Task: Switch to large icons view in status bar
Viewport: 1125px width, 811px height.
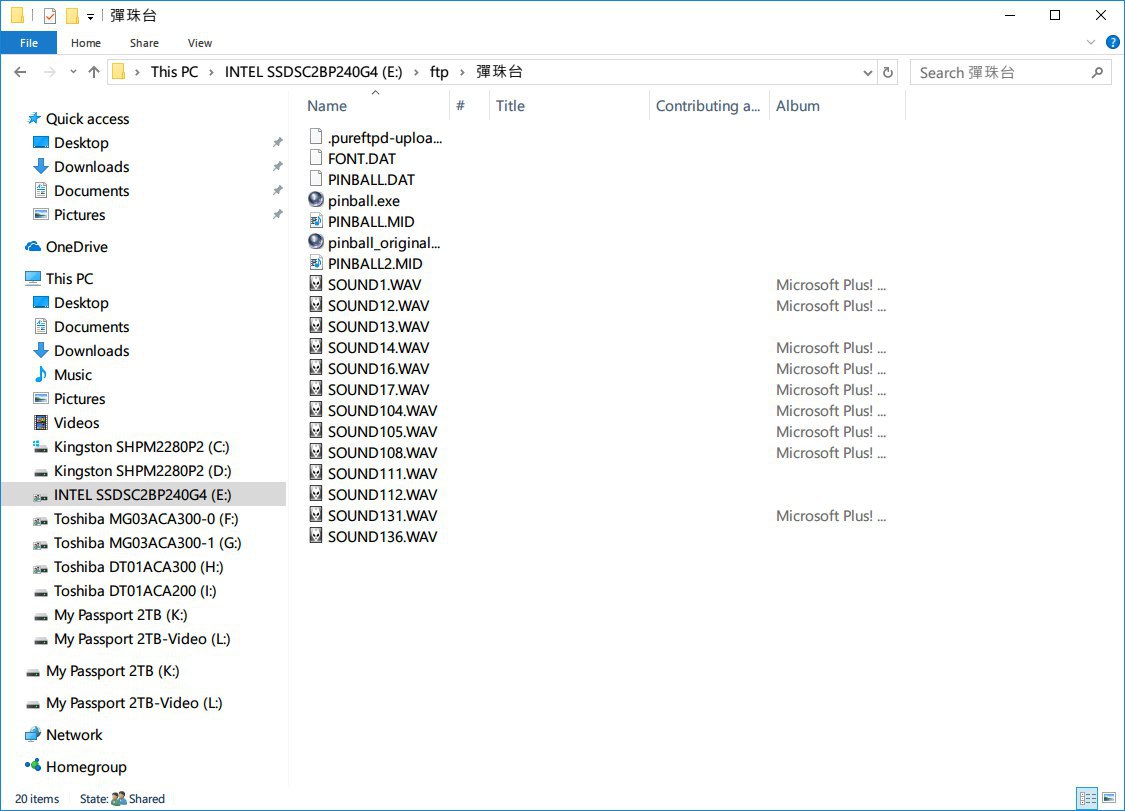Action: pos(1108,798)
